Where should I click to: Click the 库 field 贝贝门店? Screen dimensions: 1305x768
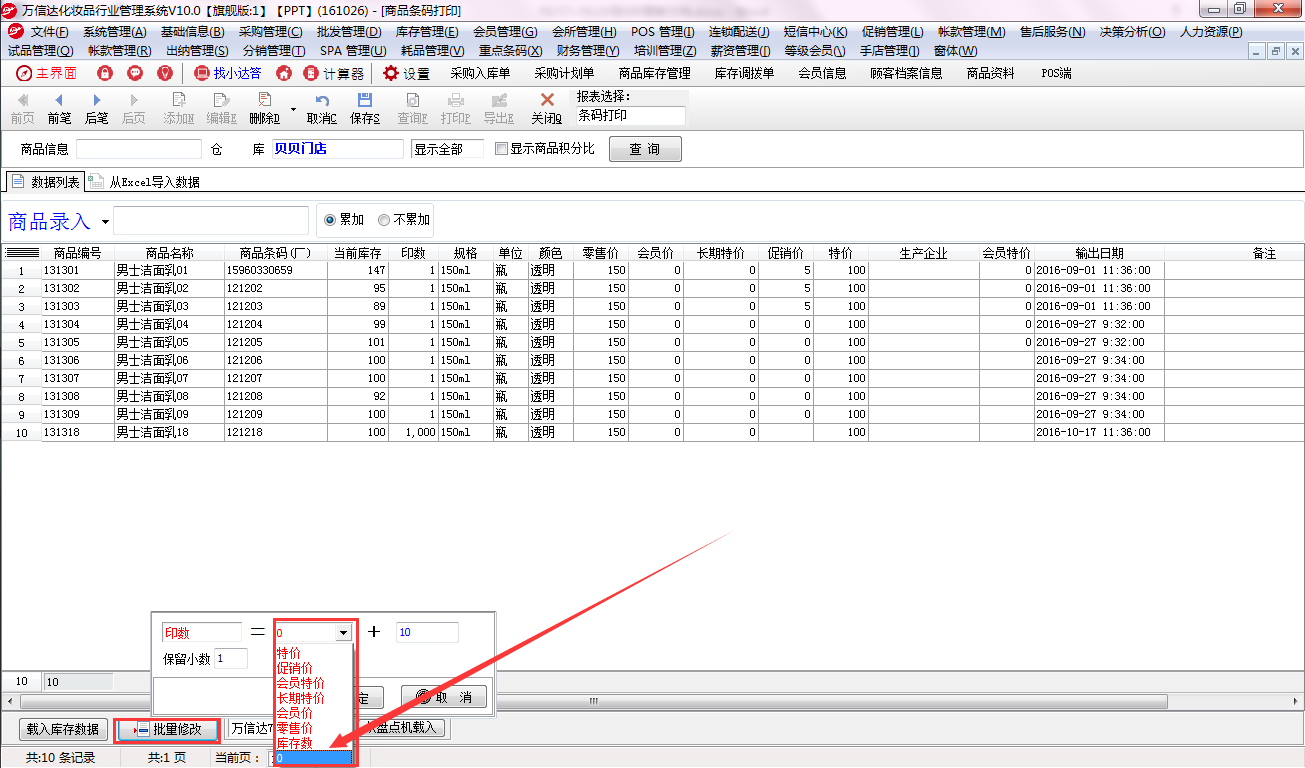pos(337,149)
